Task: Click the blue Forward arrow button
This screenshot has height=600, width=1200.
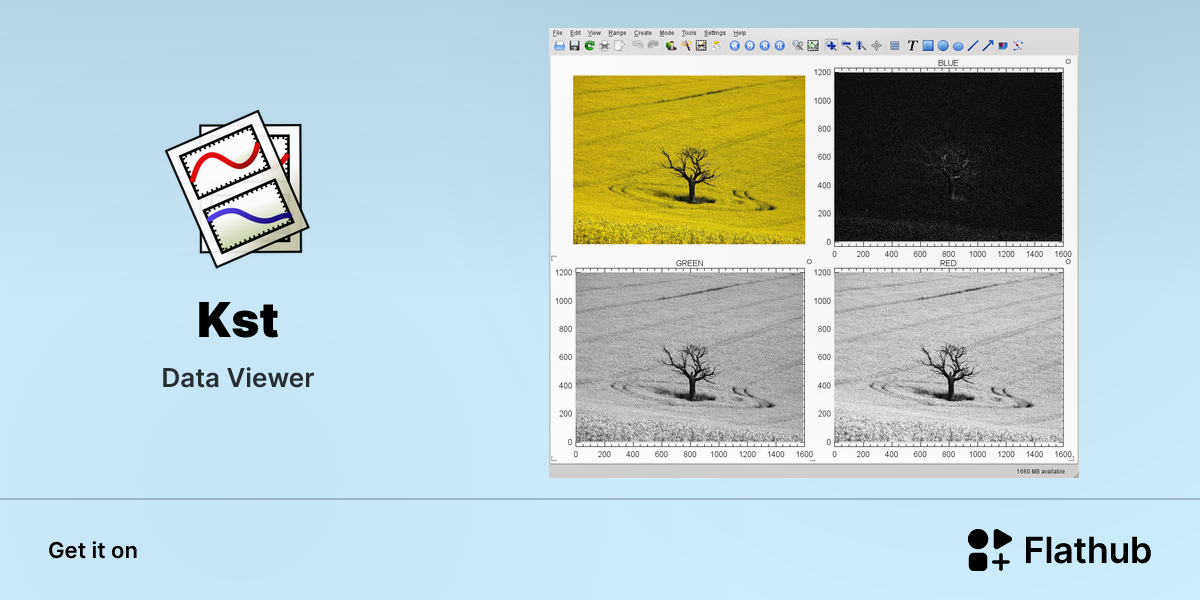Action: click(749, 46)
